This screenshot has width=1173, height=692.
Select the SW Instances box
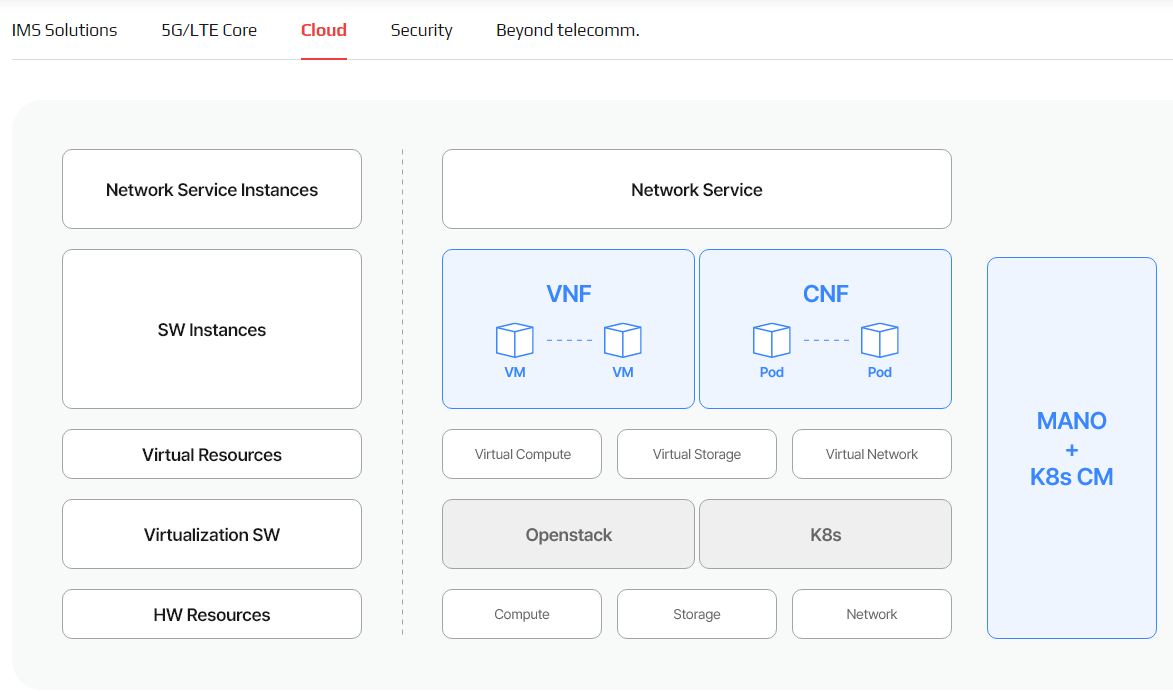(x=212, y=329)
